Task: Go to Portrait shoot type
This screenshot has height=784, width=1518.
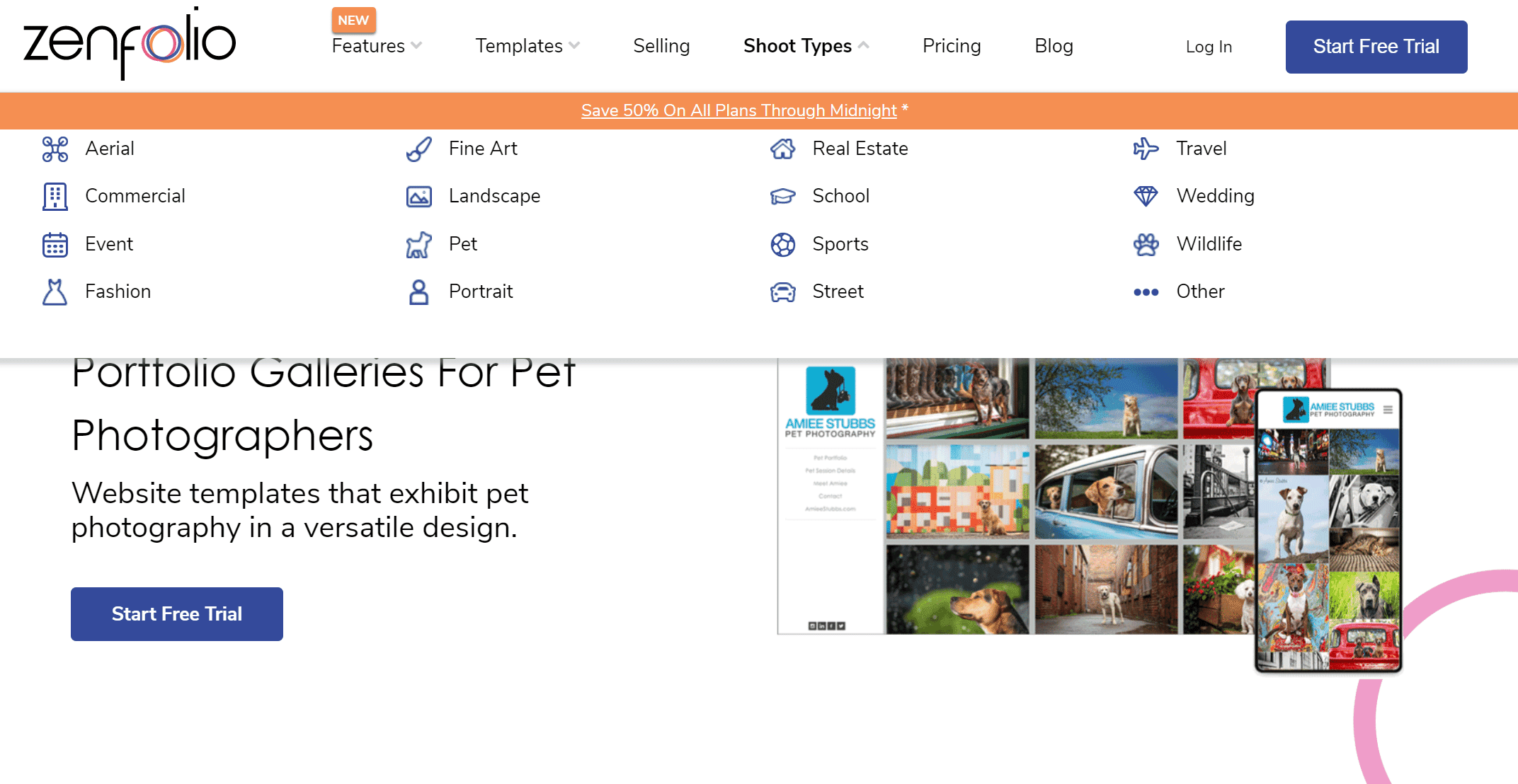Action: 481,292
